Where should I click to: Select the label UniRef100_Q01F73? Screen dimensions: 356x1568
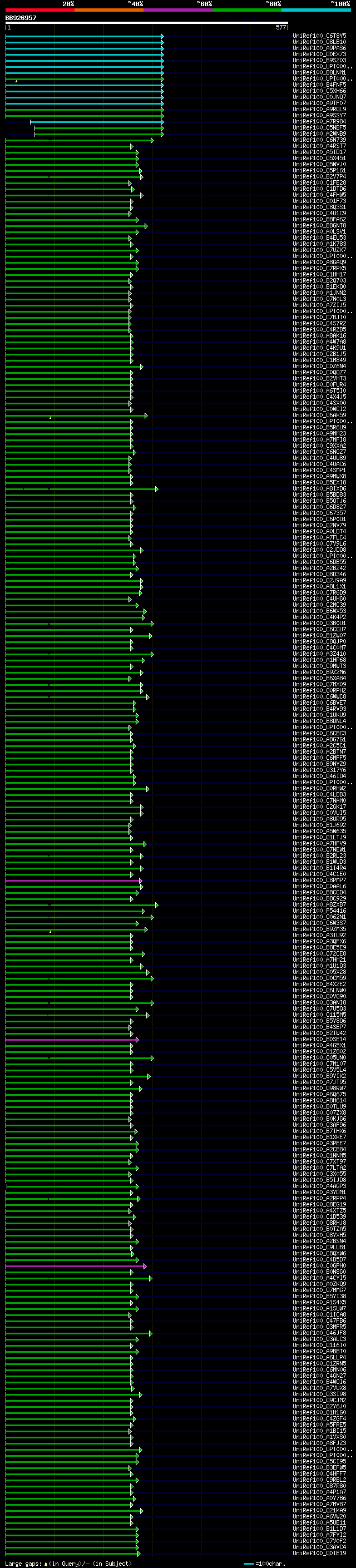[319, 201]
